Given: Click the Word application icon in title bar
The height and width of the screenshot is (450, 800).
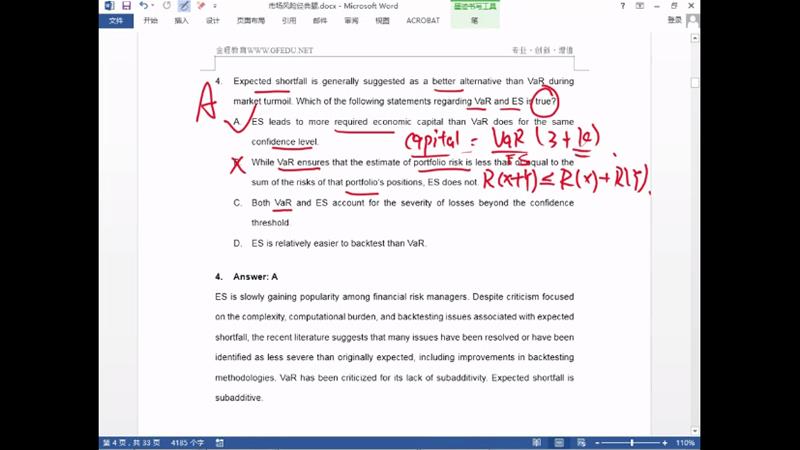Looking at the screenshot, I should (x=110, y=6).
